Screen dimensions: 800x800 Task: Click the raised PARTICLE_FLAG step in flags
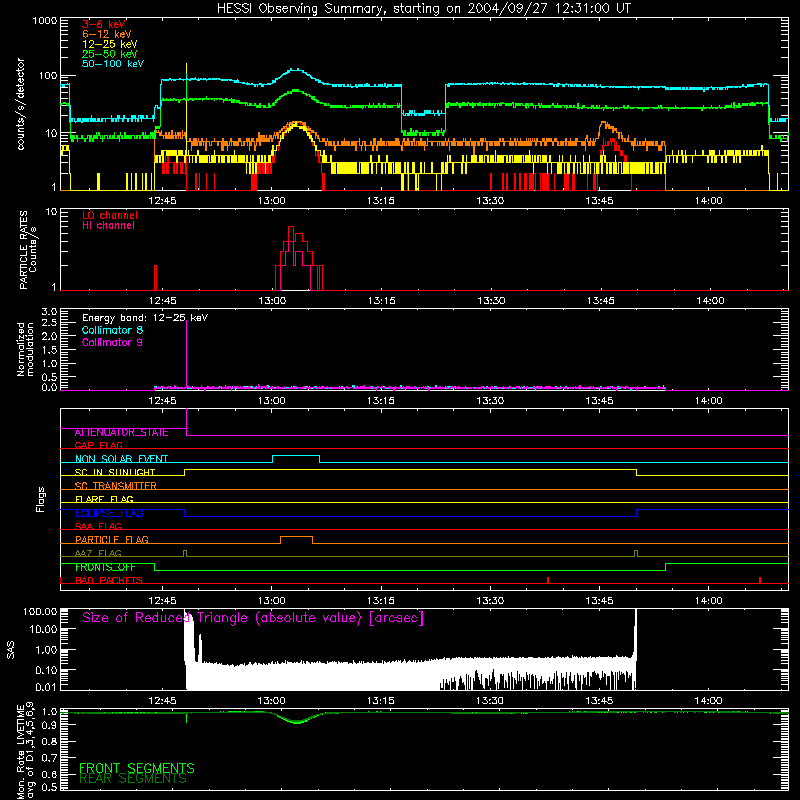(296, 537)
